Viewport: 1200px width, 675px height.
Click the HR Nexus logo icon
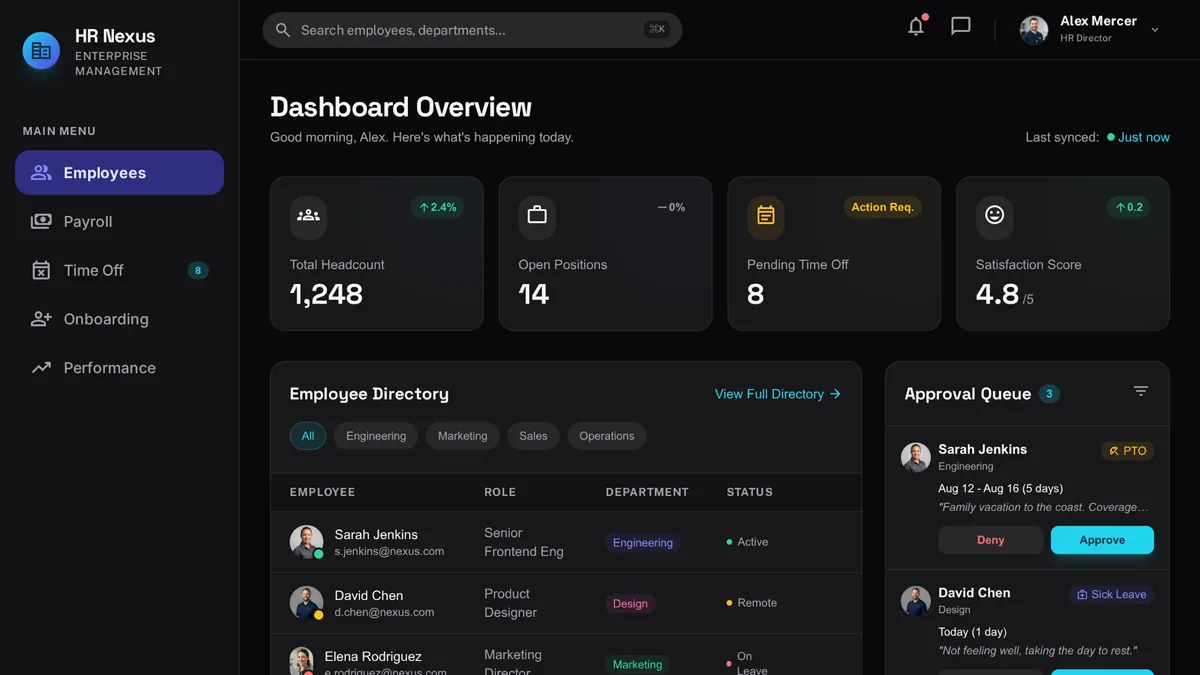coord(41,50)
